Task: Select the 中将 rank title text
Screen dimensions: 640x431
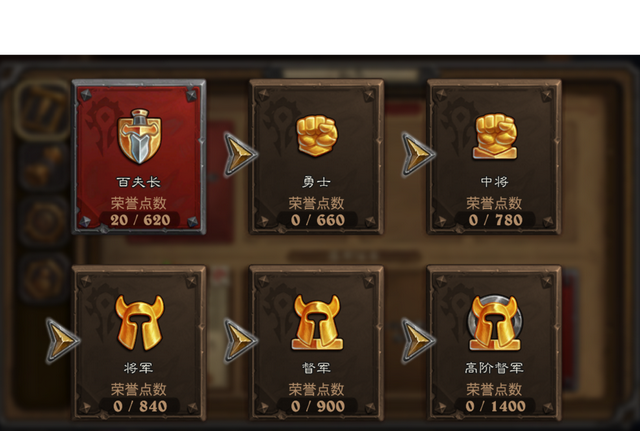Action: coord(494,182)
